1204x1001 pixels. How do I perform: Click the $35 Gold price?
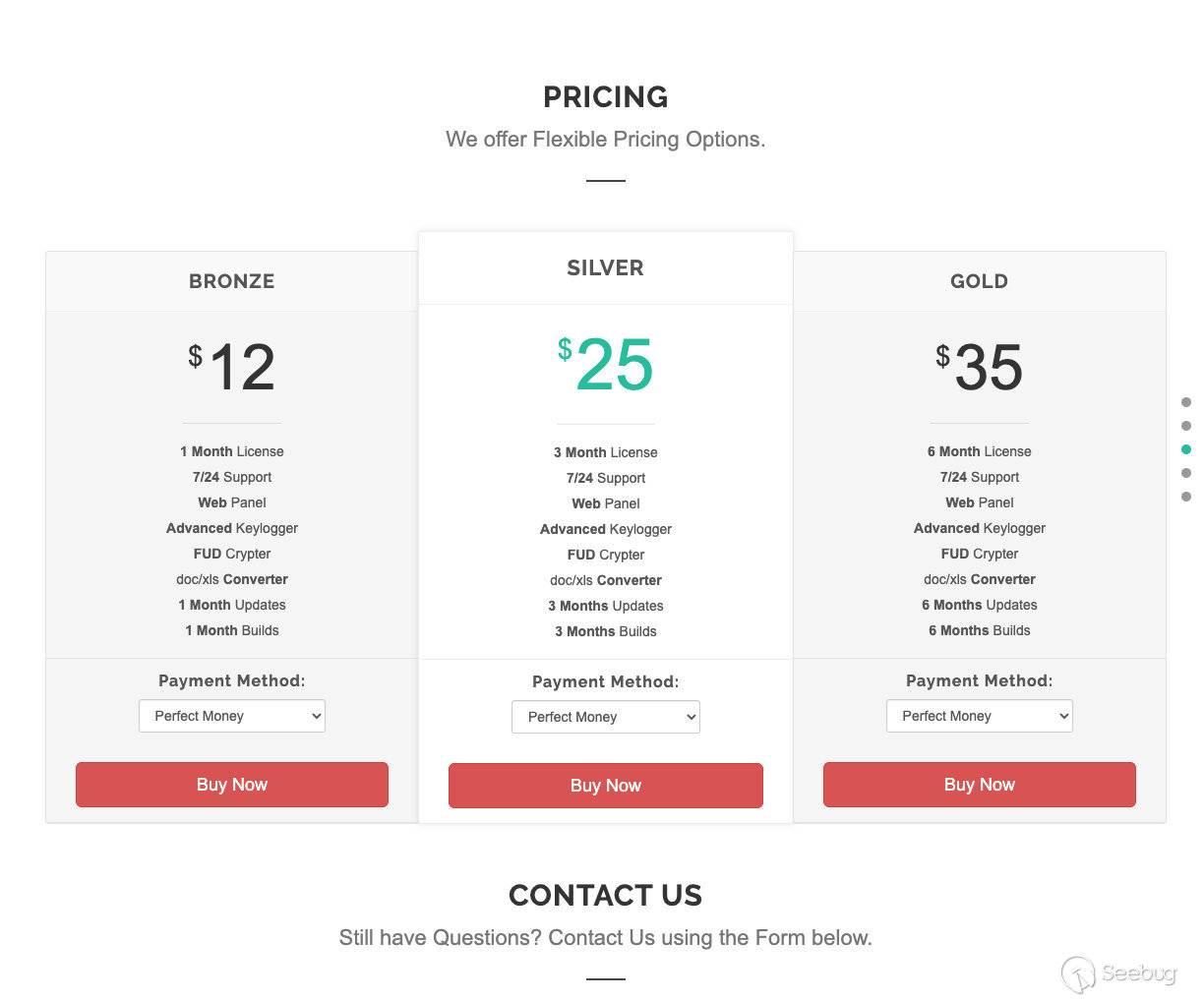tap(980, 367)
